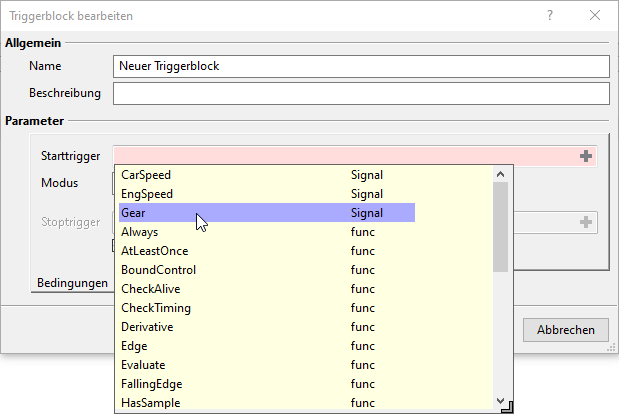The height and width of the screenshot is (415, 619).
Task: Click into the empty Beschreibung field
Action: click(361, 94)
